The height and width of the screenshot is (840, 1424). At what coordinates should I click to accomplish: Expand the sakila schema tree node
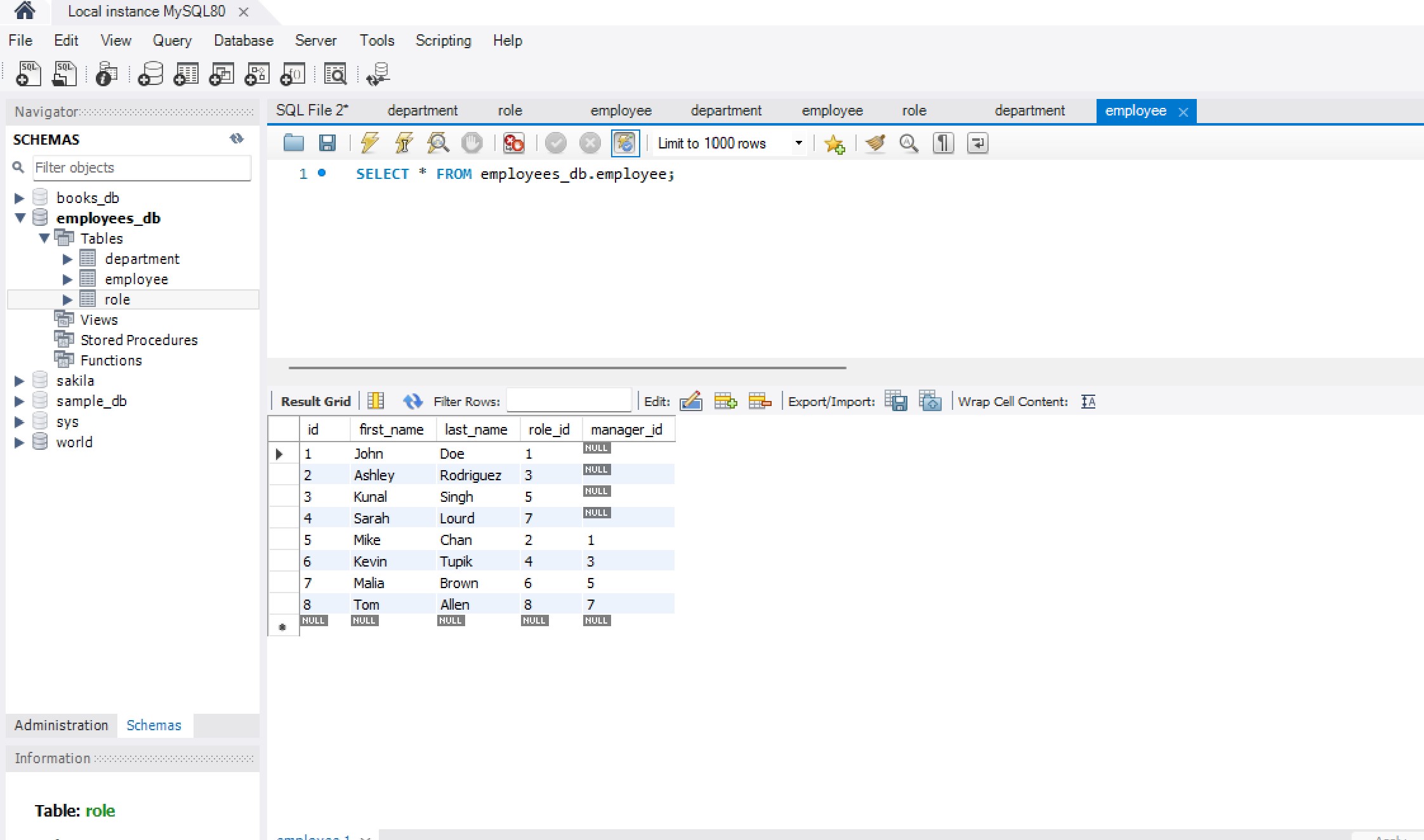(19, 381)
